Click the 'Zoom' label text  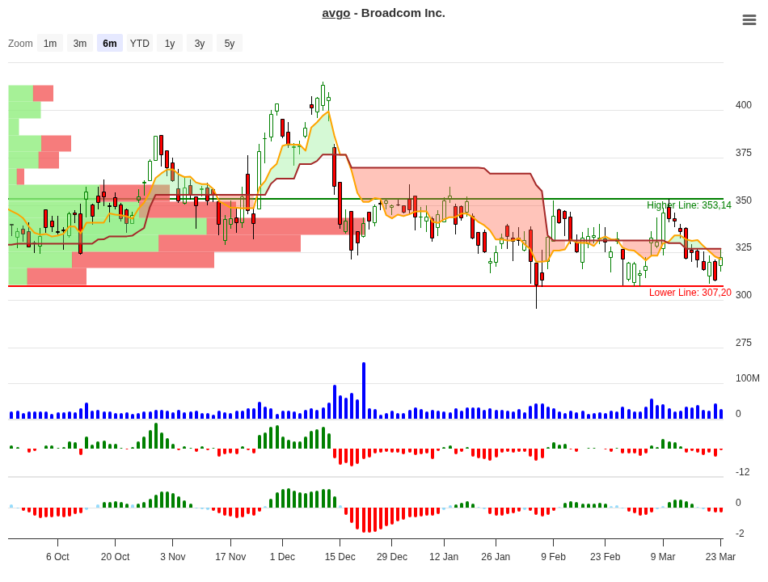20,43
